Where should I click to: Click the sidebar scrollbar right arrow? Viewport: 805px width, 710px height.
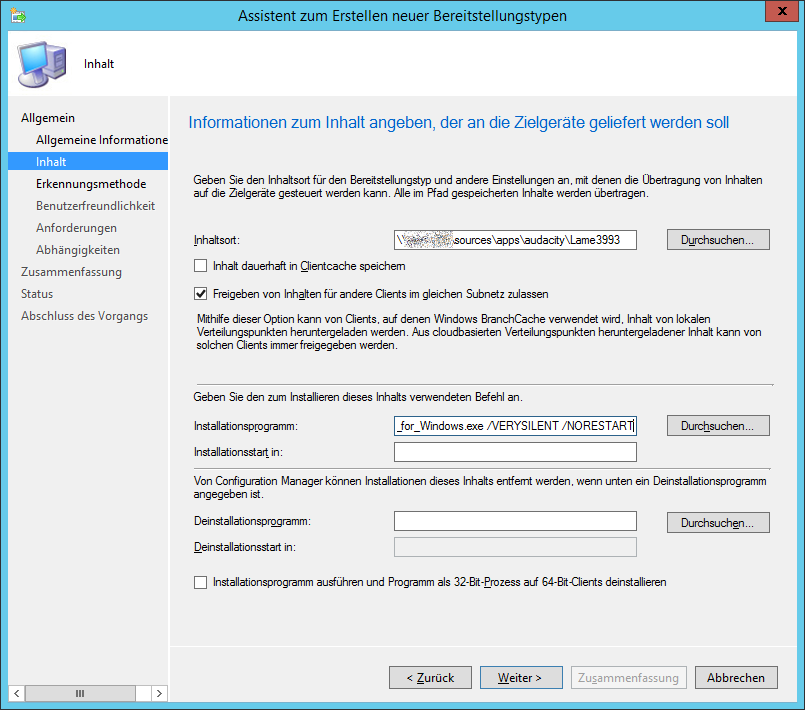pyautogui.click(x=159, y=693)
